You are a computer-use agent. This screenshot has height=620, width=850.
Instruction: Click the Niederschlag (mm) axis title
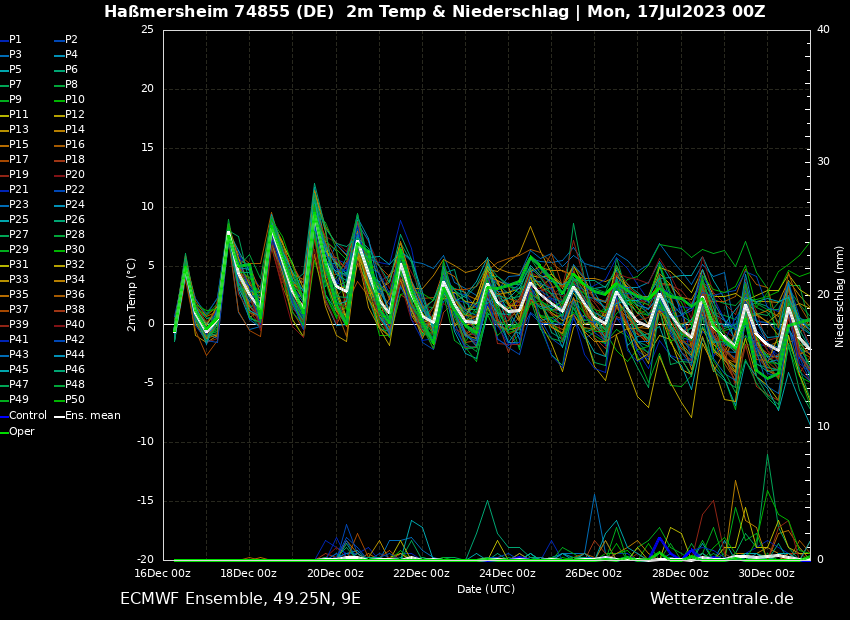tap(840, 296)
